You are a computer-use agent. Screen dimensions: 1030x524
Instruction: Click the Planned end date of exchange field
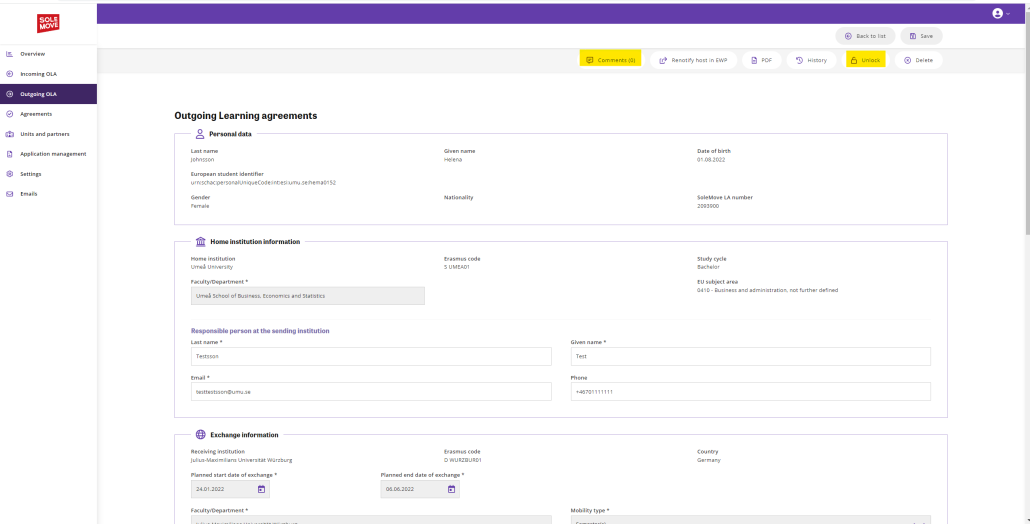tap(420, 489)
